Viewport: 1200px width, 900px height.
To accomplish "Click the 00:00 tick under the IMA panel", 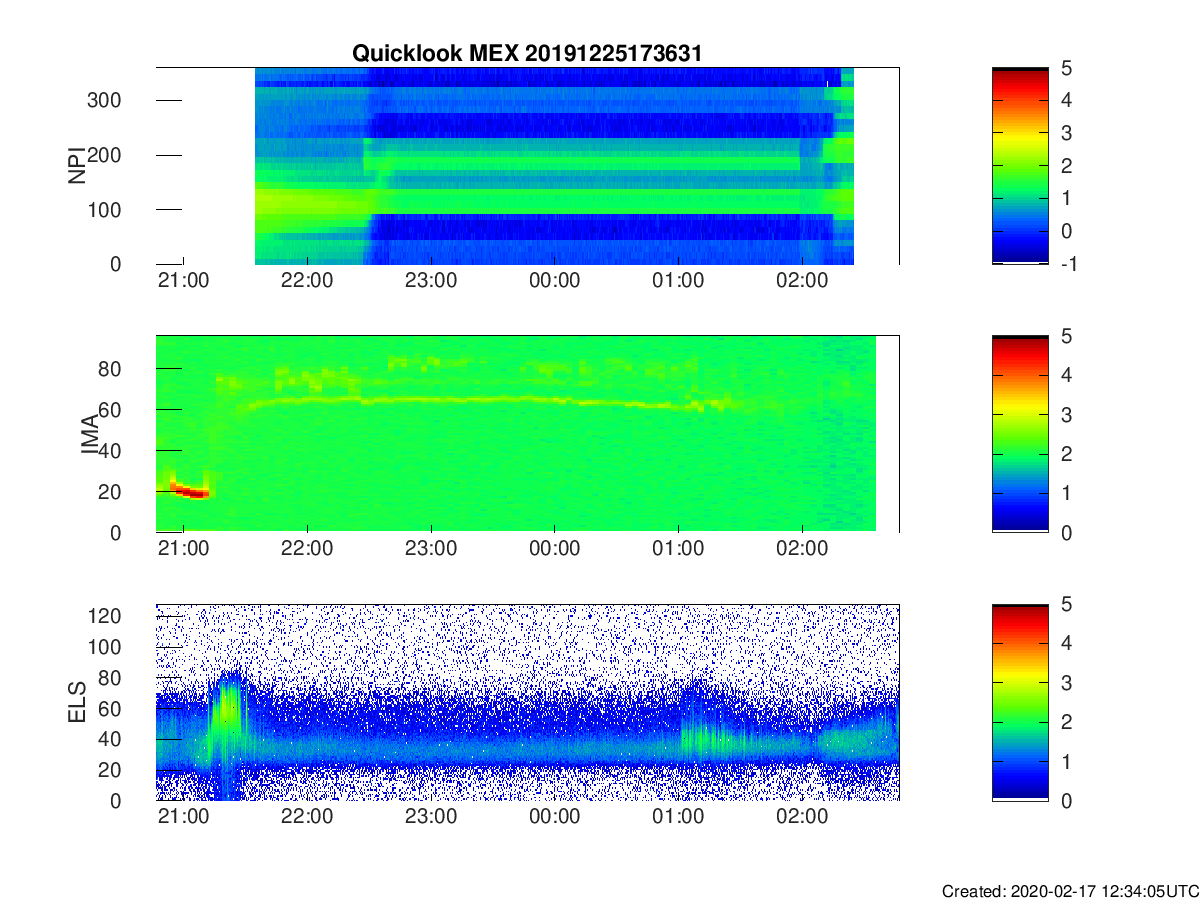I will point(555,548).
